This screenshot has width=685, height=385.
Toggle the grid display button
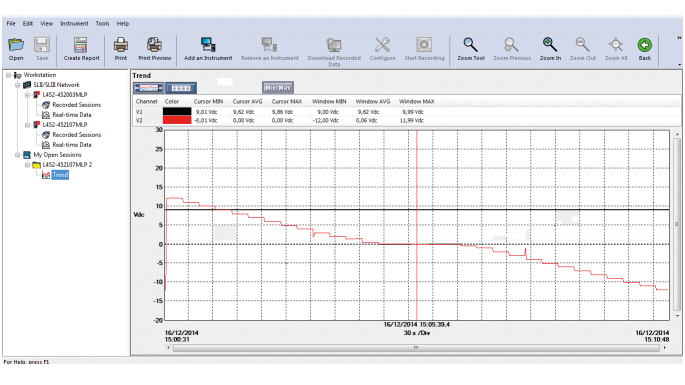click(x=181, y=88)
